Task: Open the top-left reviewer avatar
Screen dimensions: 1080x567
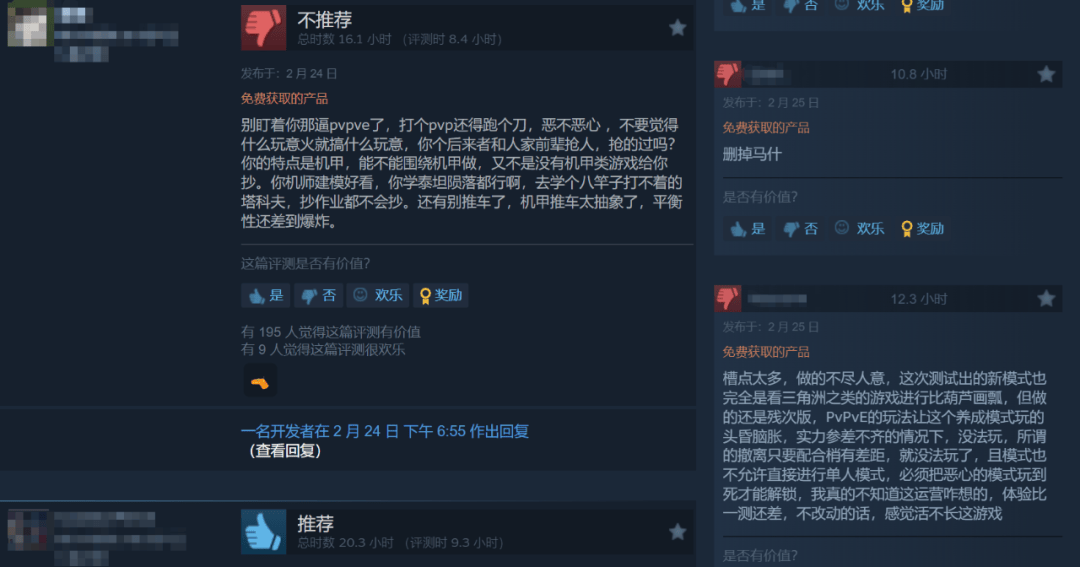Action: [x=27, y=23]
